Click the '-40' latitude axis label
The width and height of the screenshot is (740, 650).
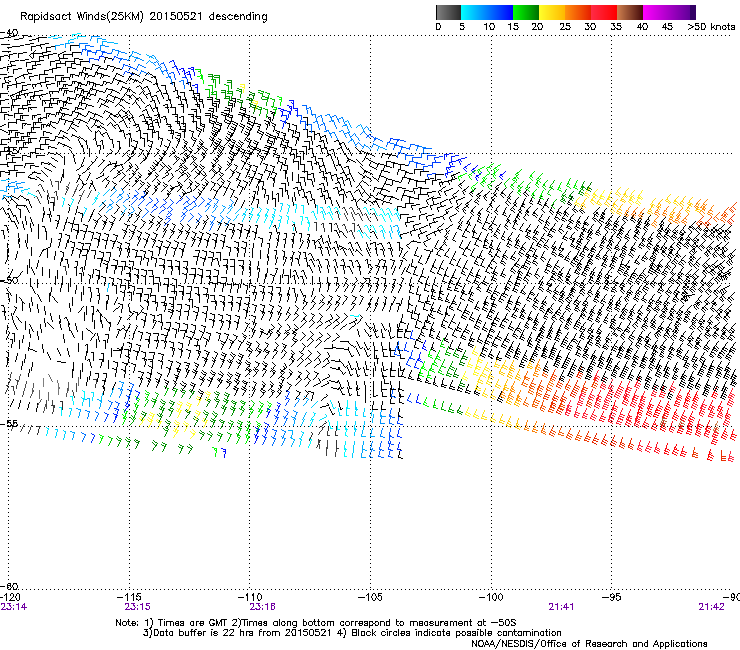tap(9, 33)
